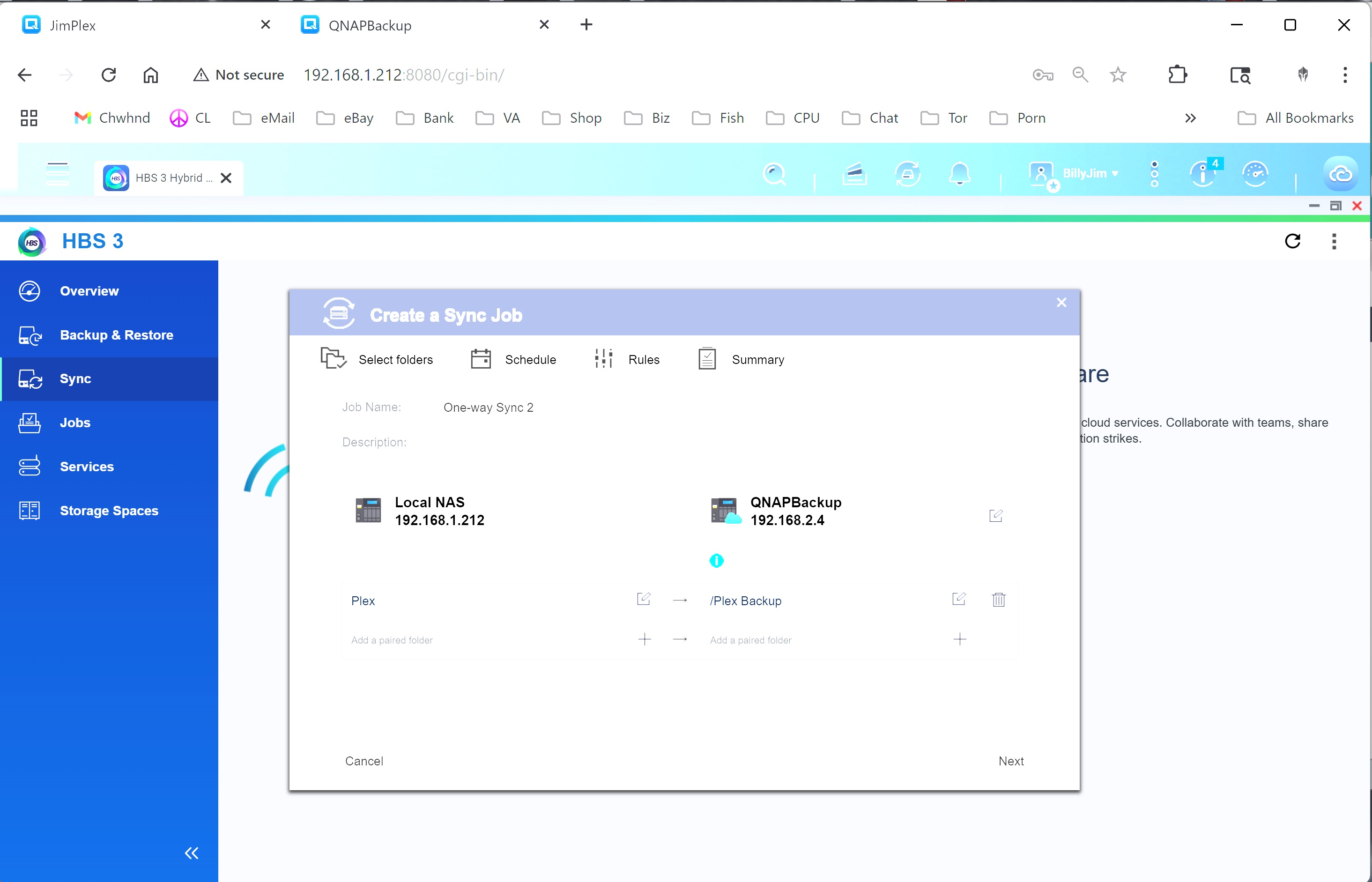Refresh HBS 3 with the reload icon

click(x=1293, y=241)
